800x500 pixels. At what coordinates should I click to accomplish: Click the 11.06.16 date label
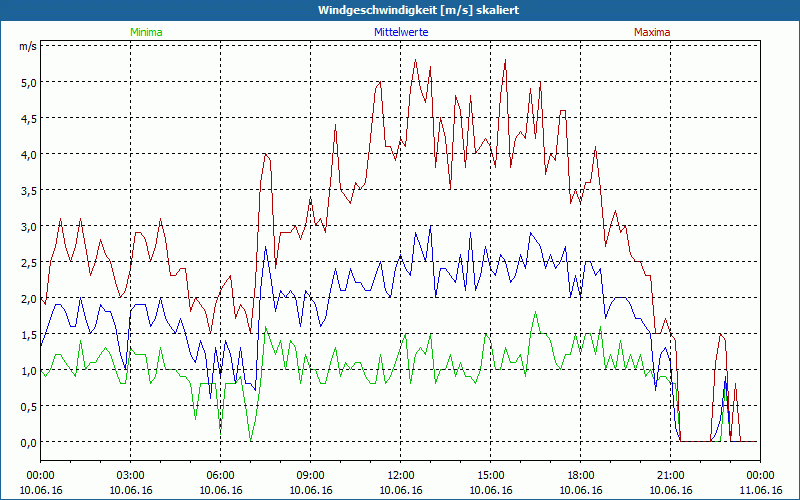(x=760, y=490)
